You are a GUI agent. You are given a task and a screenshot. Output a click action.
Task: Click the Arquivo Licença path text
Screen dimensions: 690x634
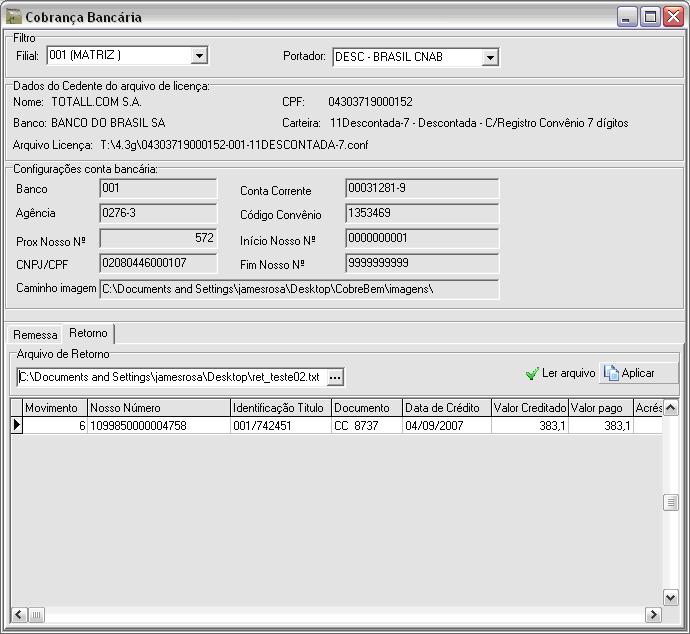point(234,145)
